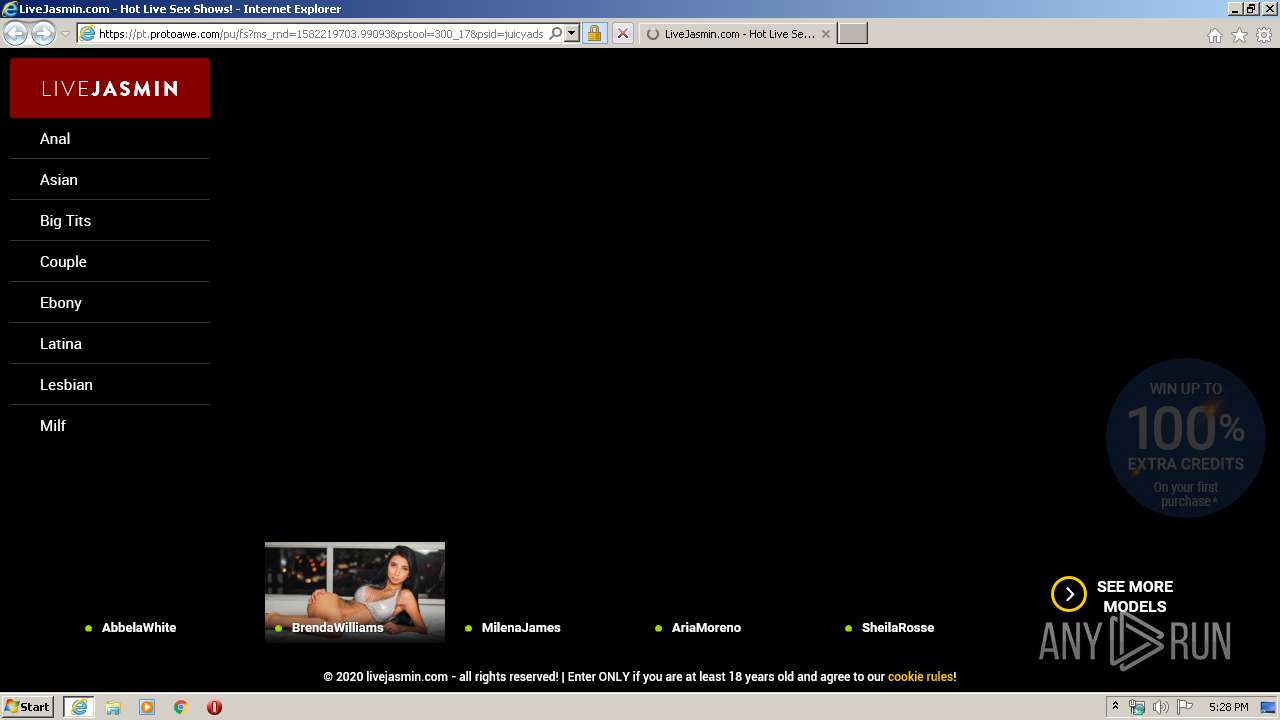Open the Windows Start menu
The height and width of the screenshot is (720, 1280).
click(28, 707)
